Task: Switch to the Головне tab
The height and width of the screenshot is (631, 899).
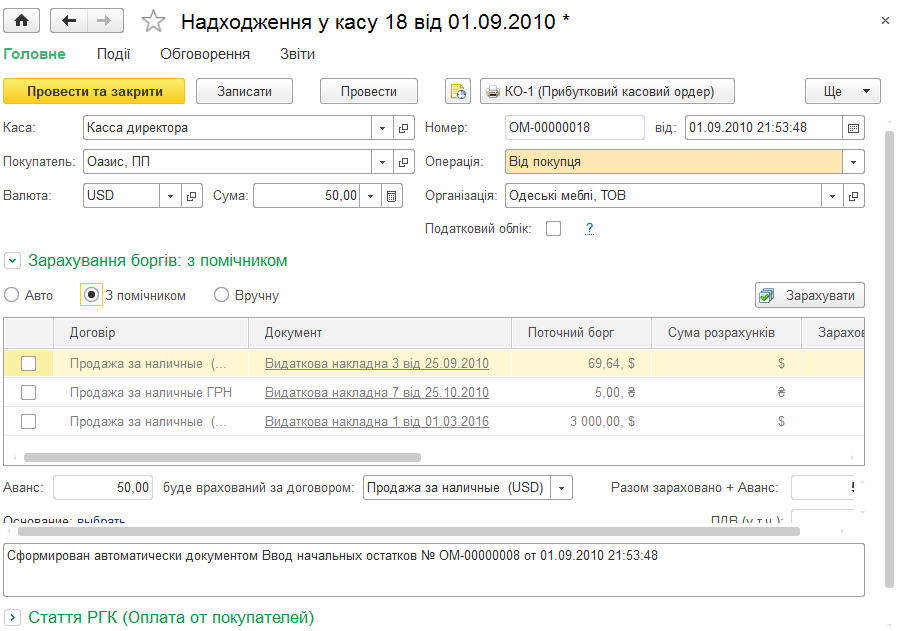Action: click(x=34, y=54)
